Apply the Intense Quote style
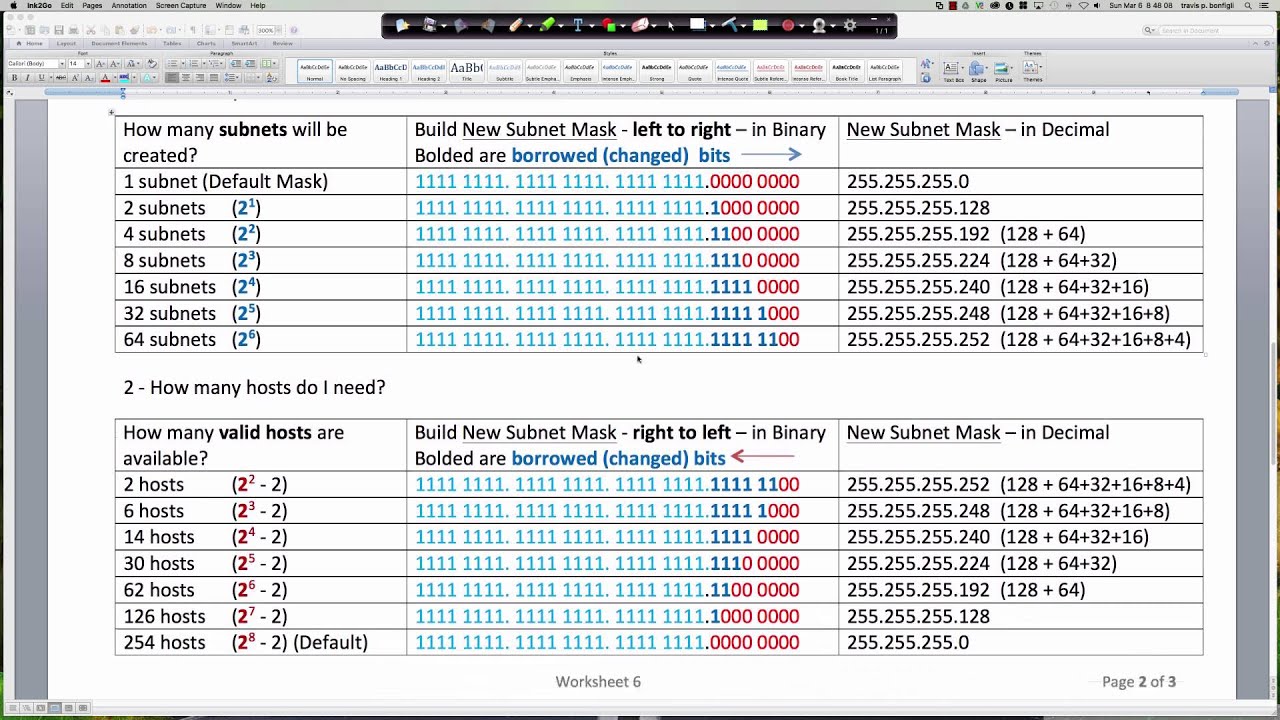Viewport: 1280px width, 720px height. tap(731, 70)
